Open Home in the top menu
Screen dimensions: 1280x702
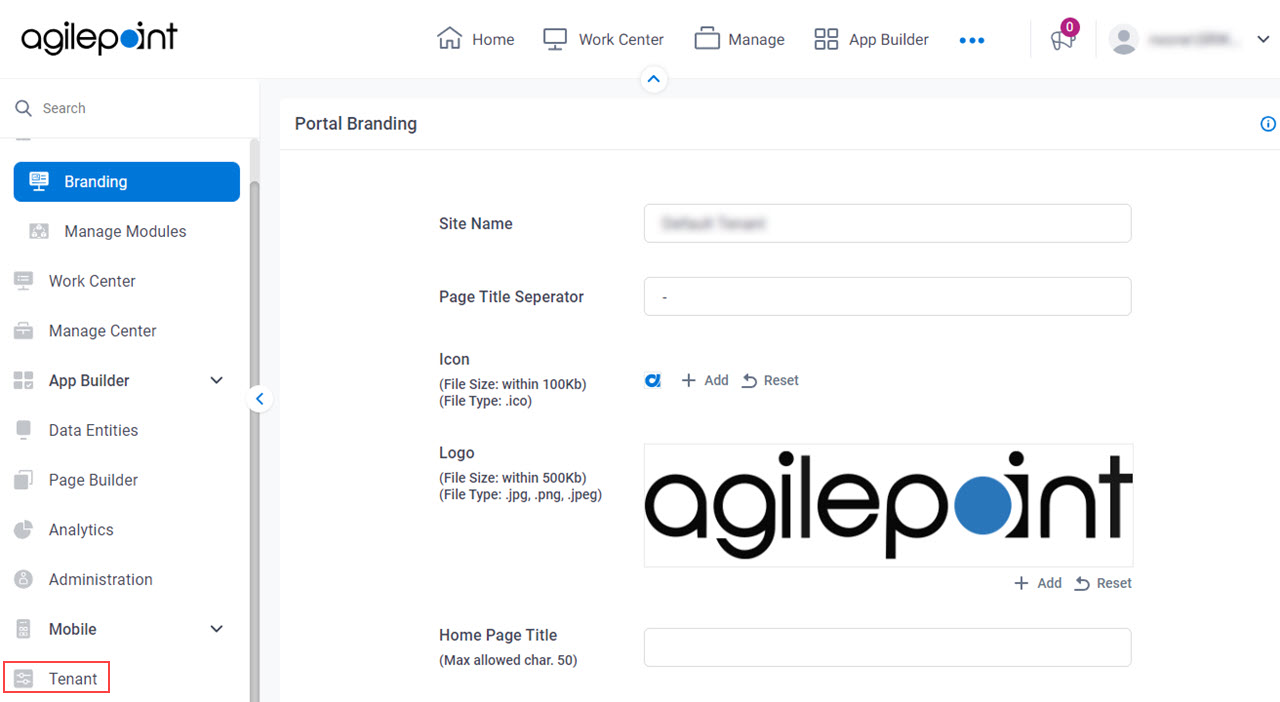476,39
